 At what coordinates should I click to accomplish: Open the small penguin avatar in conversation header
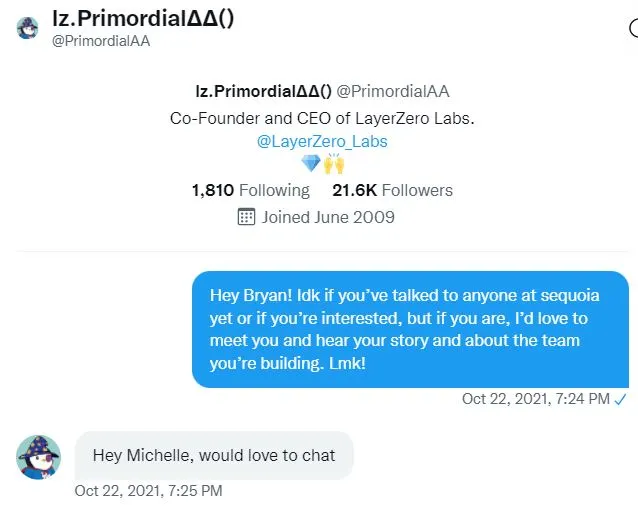[27, 28]
